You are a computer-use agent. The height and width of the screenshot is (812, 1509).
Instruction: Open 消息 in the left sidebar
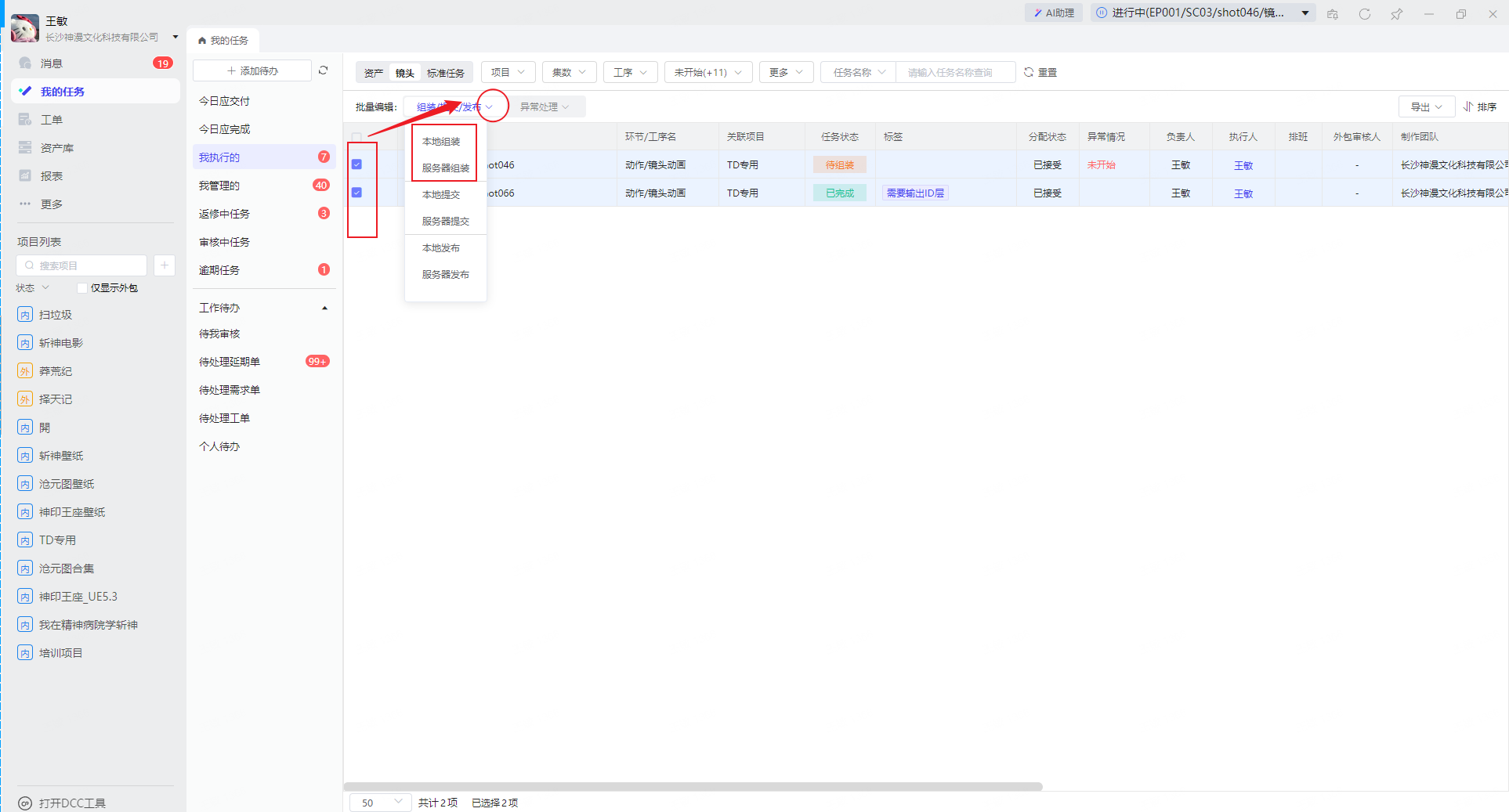[52, 63]
